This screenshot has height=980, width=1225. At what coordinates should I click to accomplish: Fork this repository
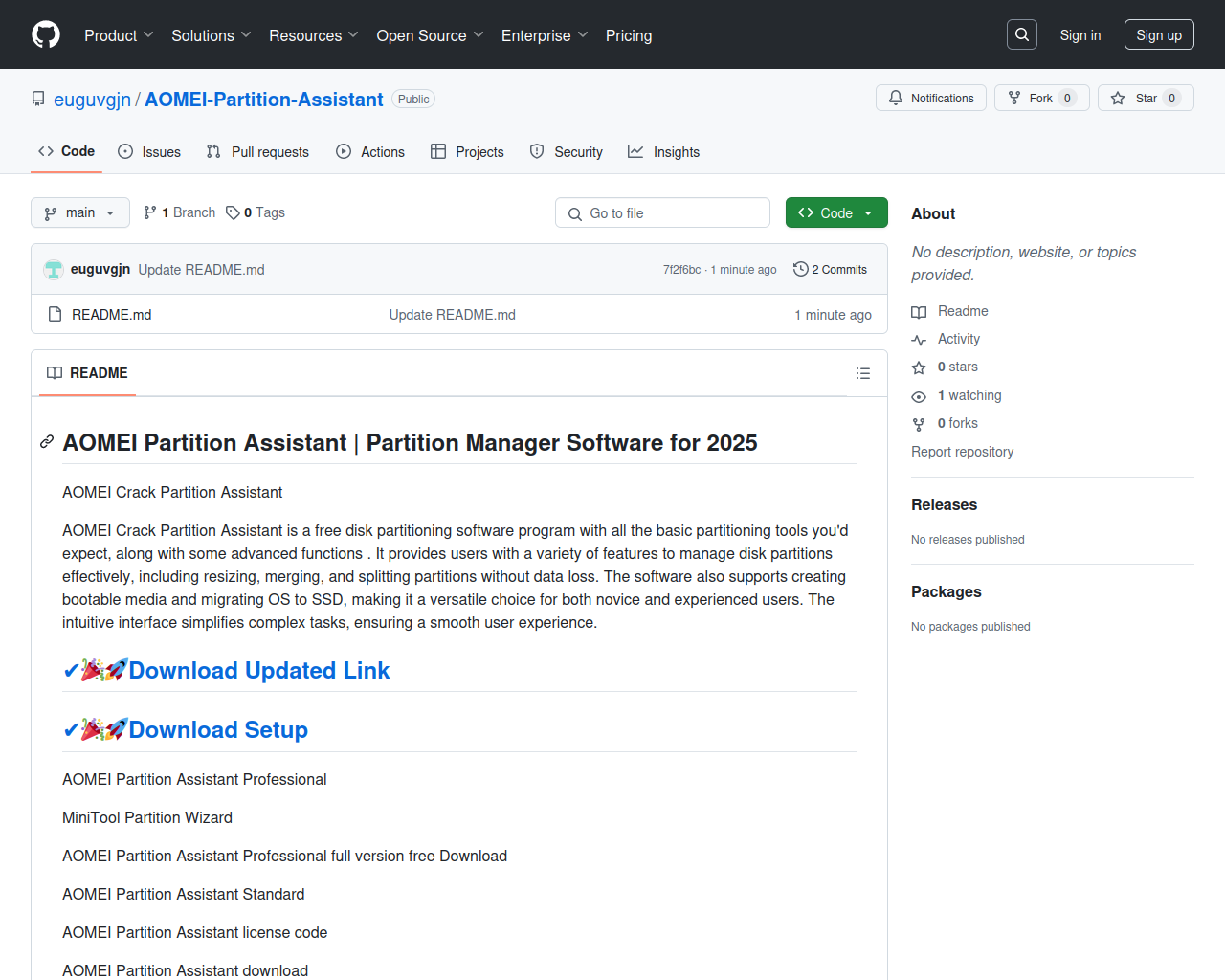click(x=1042, y=98)
